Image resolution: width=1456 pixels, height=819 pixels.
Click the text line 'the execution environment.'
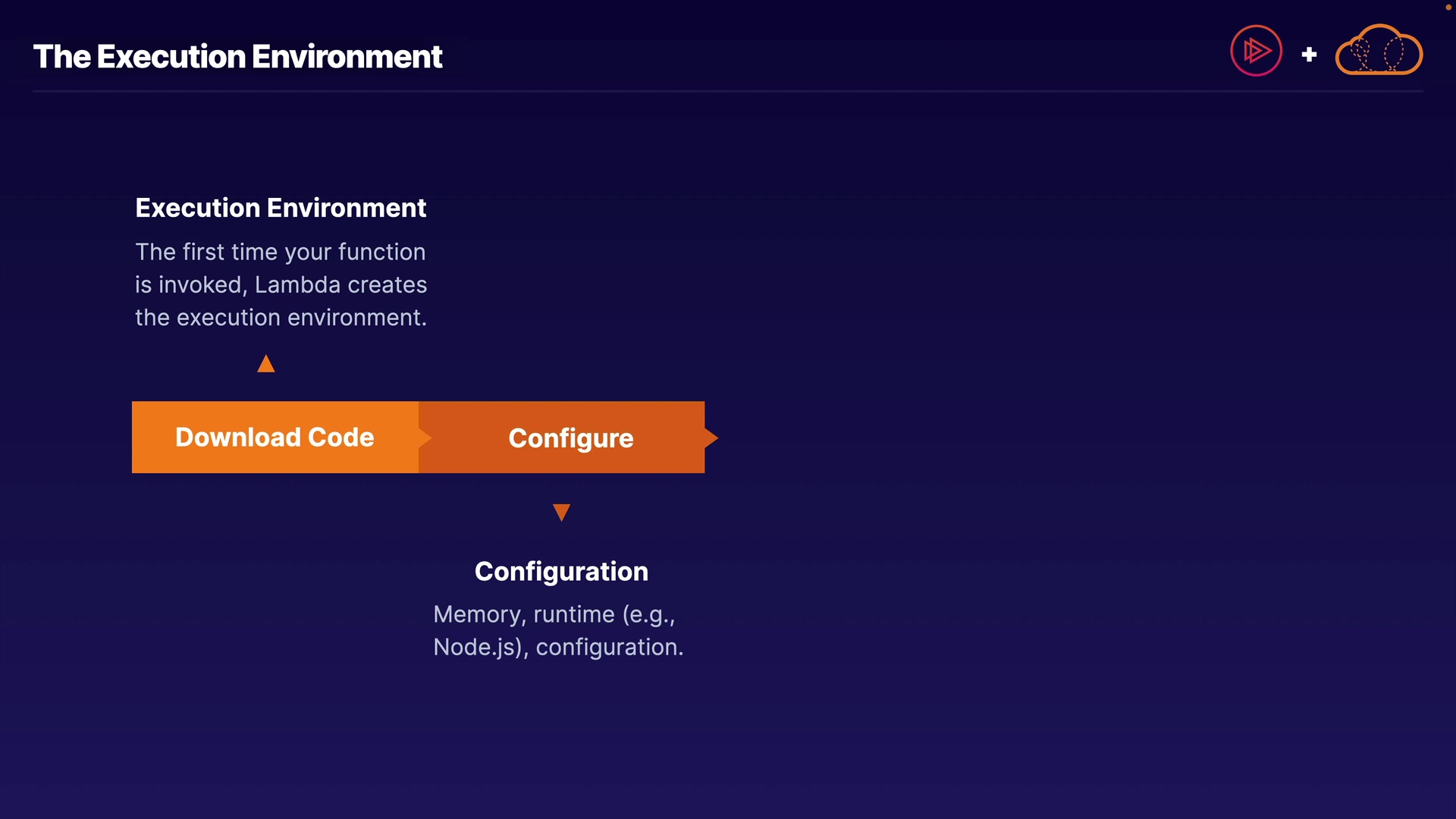coord(281,318)
